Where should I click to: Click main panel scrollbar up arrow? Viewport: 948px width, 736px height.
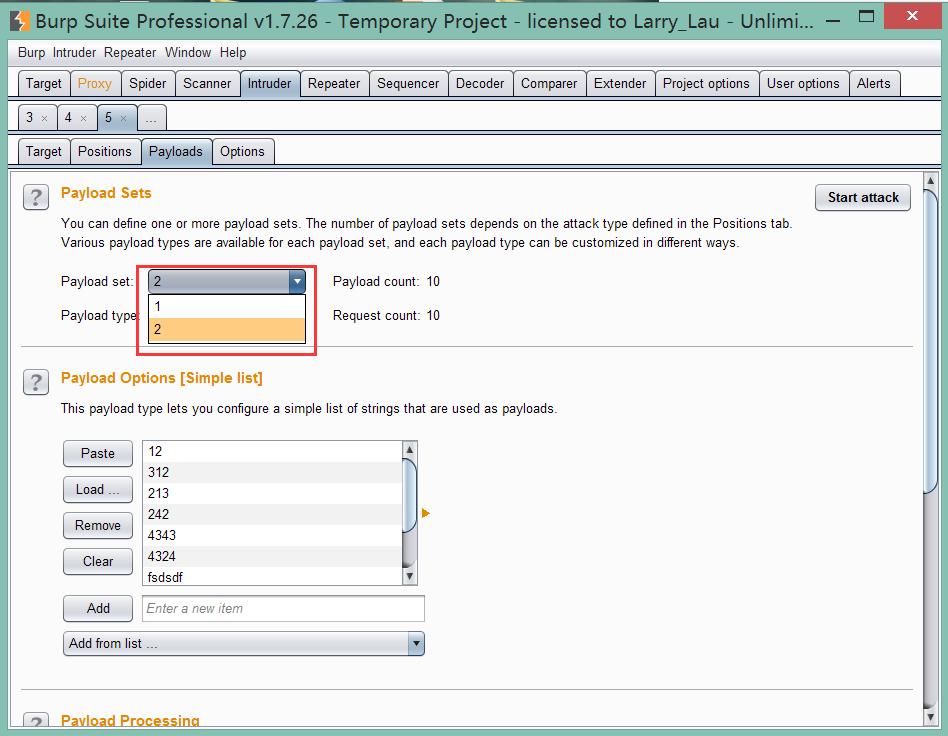pyautogui.click(x=930, y=181)
